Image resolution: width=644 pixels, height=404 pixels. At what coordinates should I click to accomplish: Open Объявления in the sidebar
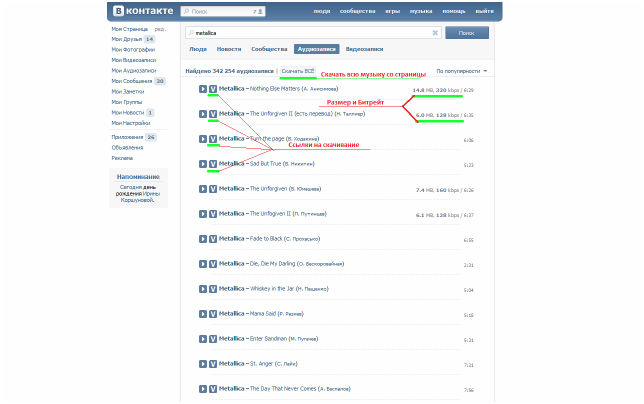(127, 148)
